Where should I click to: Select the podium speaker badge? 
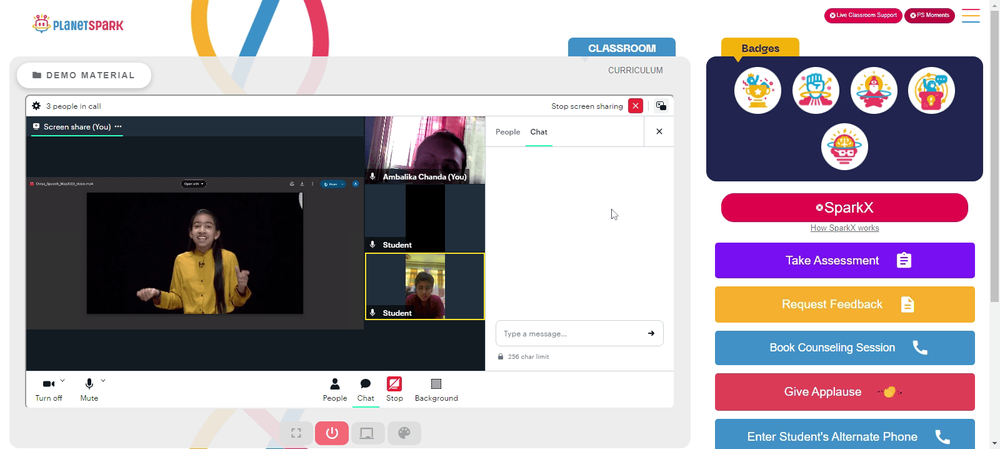click(931, 91)
